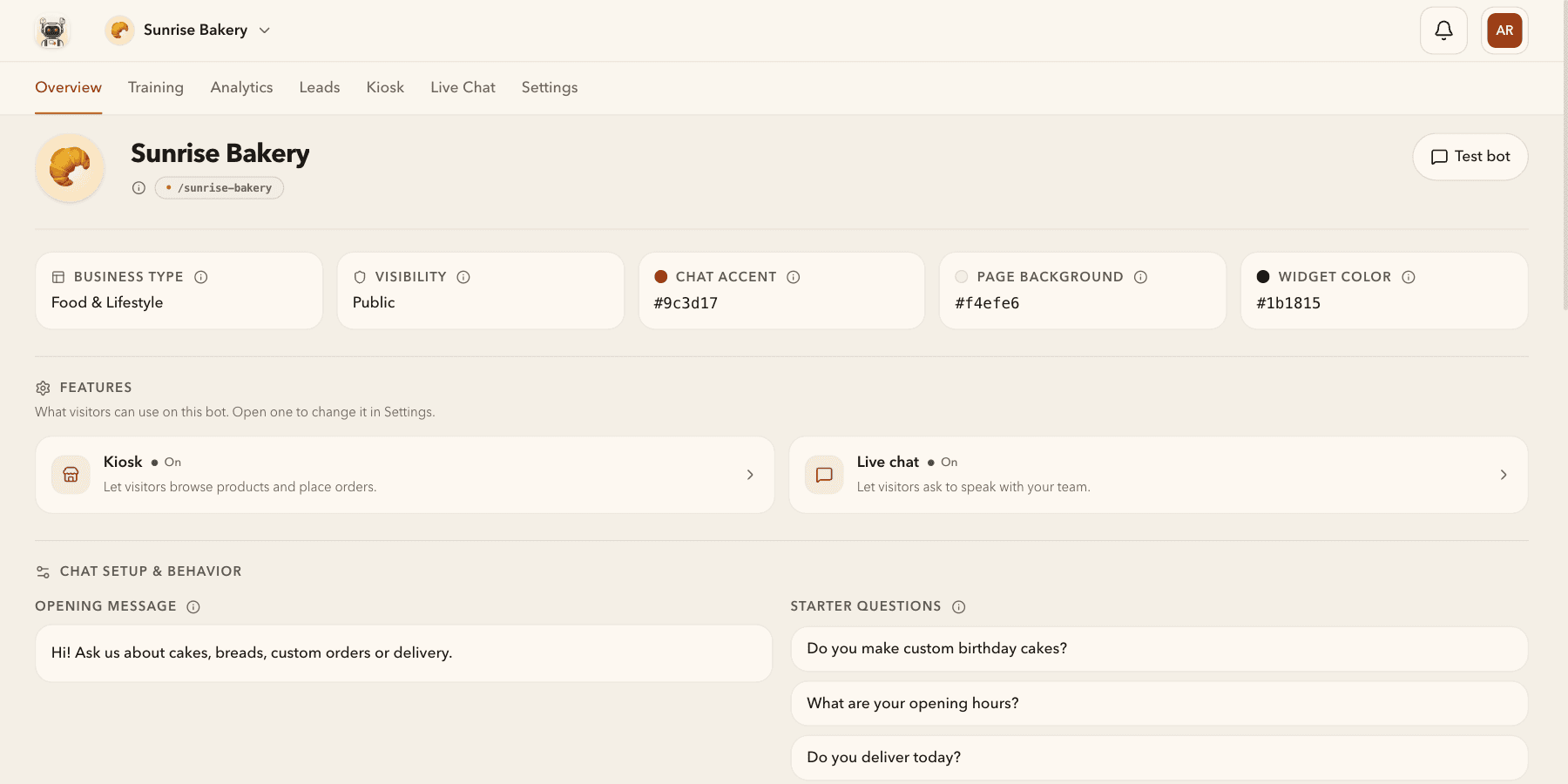Click the Test bot button
The image size is (1568, 784).
pyautogui.click(x=1470, y=157)
